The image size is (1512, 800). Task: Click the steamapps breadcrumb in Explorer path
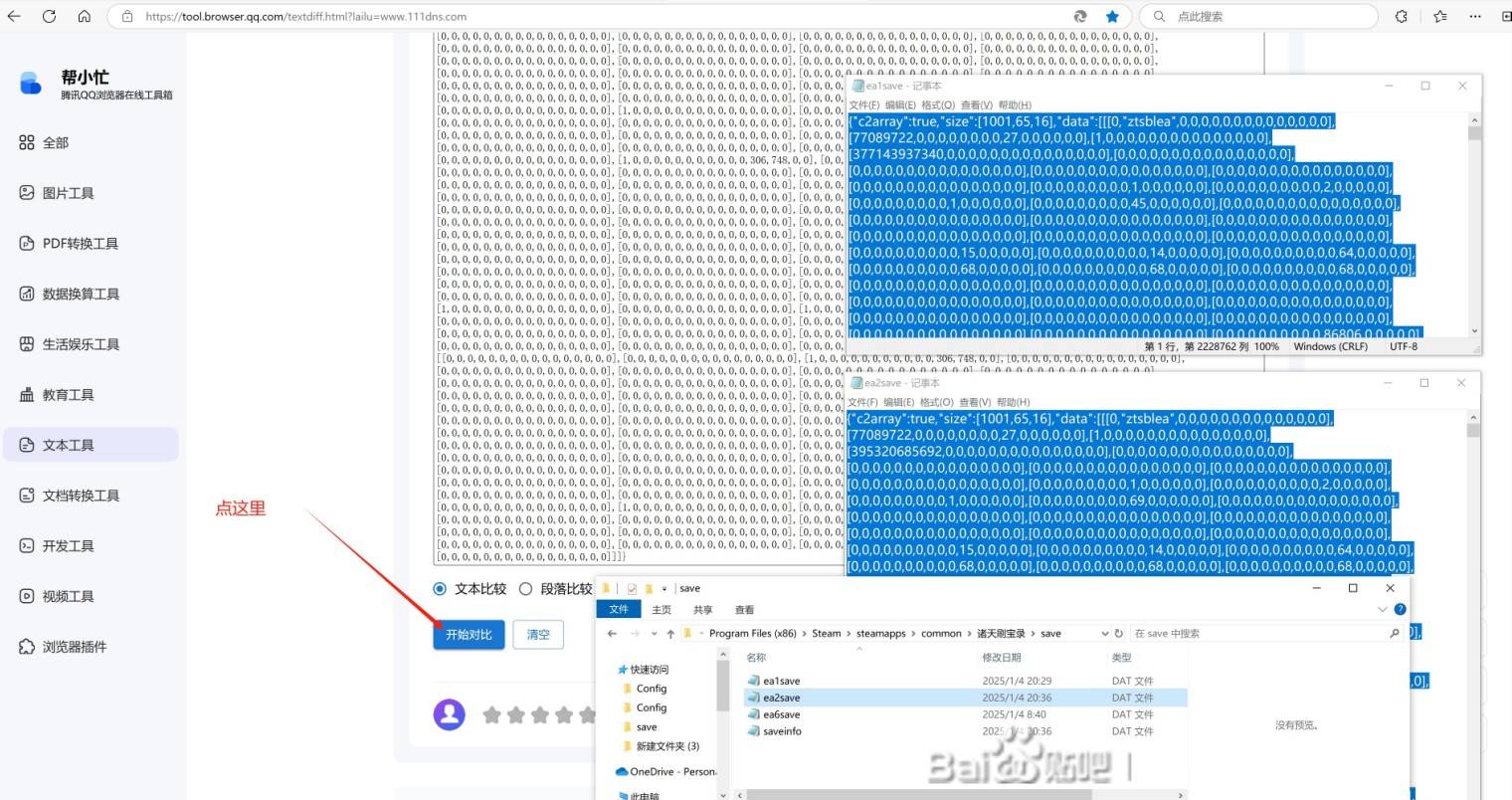coord(881,634)
